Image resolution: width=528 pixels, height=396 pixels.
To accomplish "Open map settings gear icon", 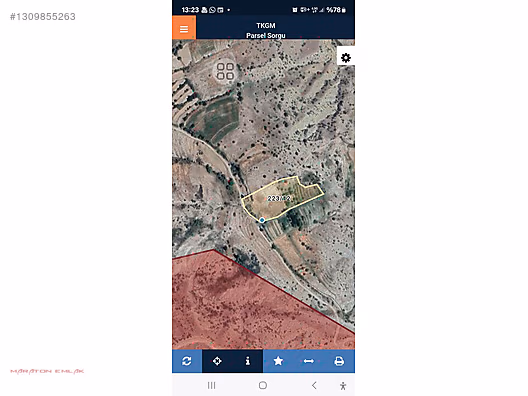I will [x=345, y=58].
